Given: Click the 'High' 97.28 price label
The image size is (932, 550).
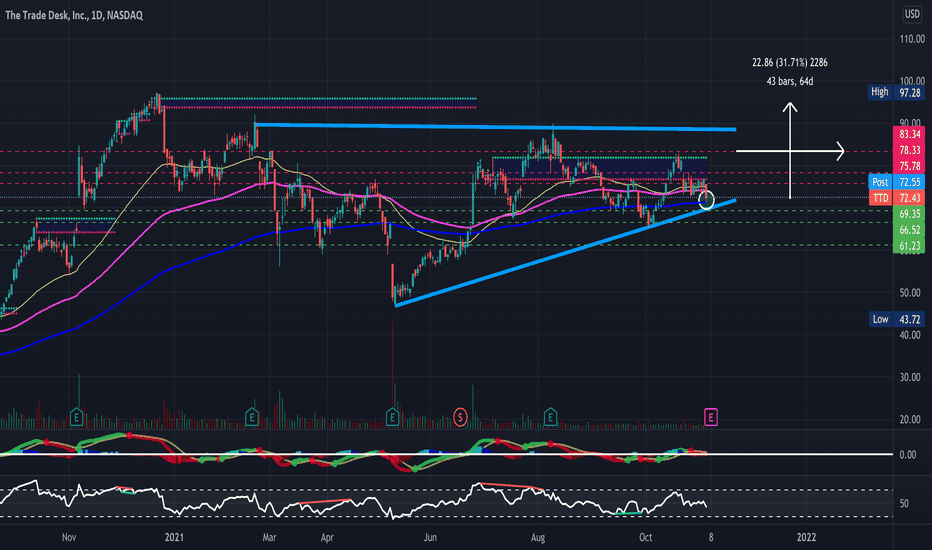Looking at the screenshot, I should (x=896, y=92).
